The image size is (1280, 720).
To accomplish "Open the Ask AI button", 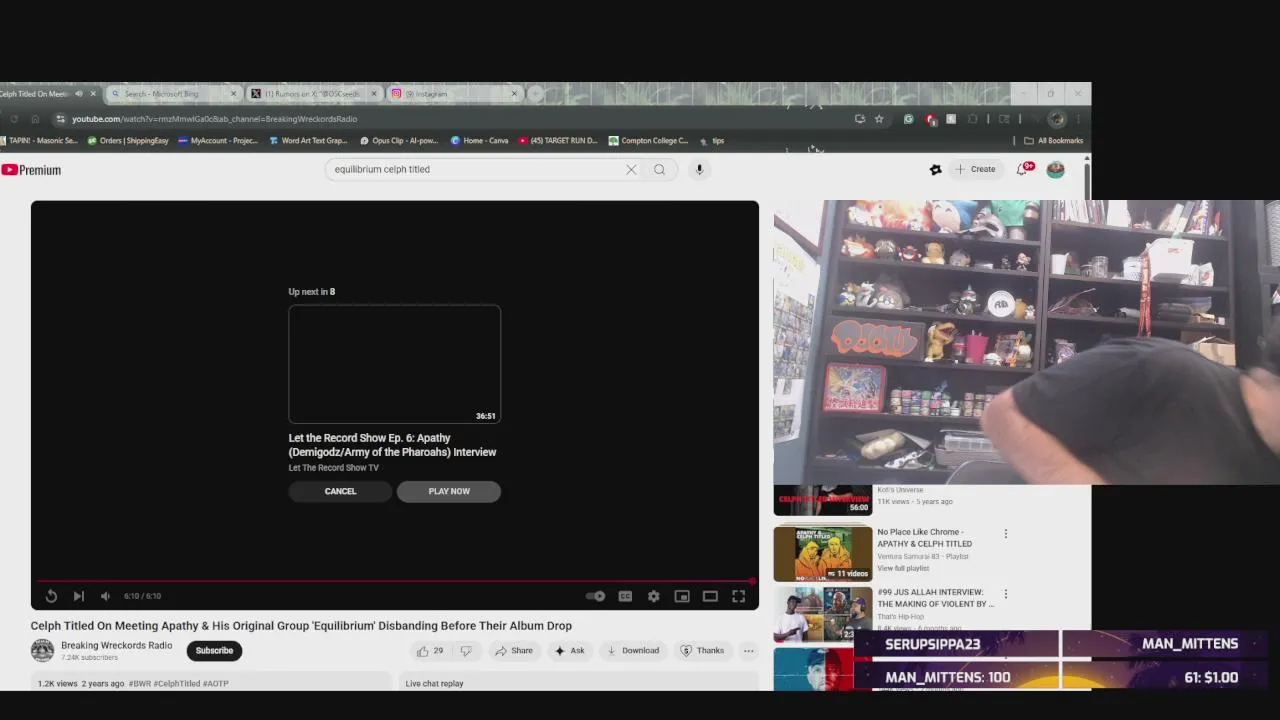I will click(x=570, y=651).
